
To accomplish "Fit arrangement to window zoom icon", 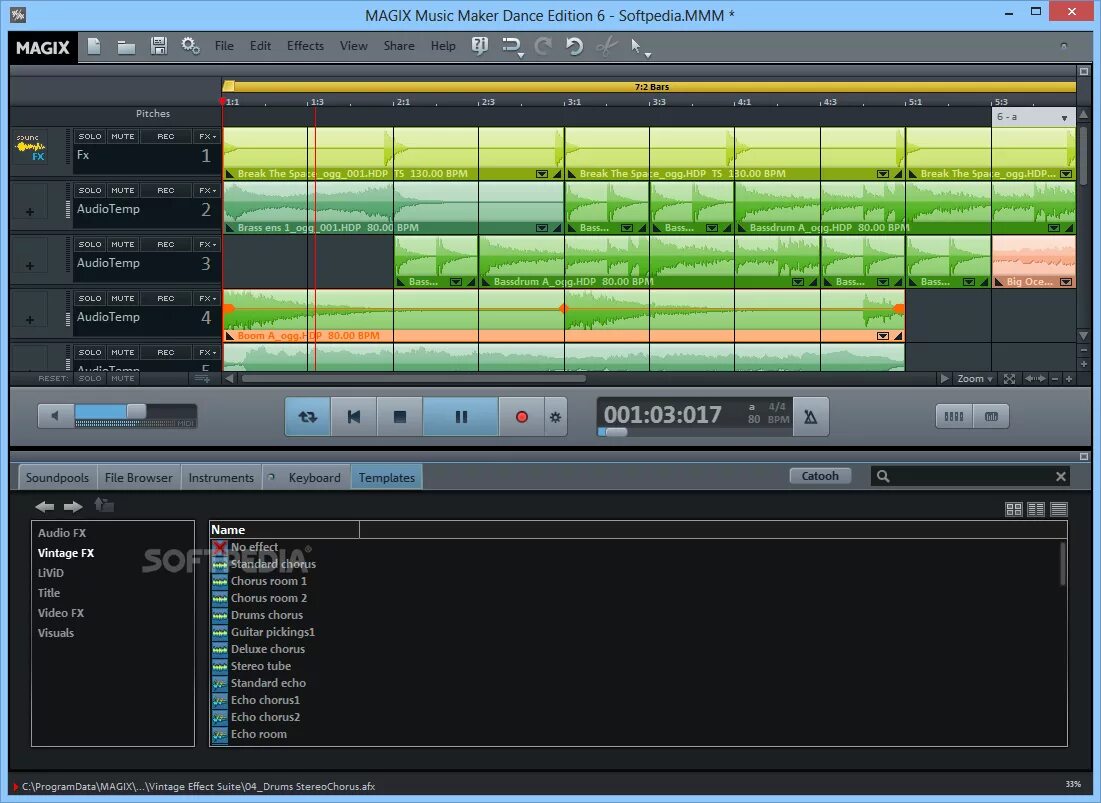I will (x=1010, y=379).
